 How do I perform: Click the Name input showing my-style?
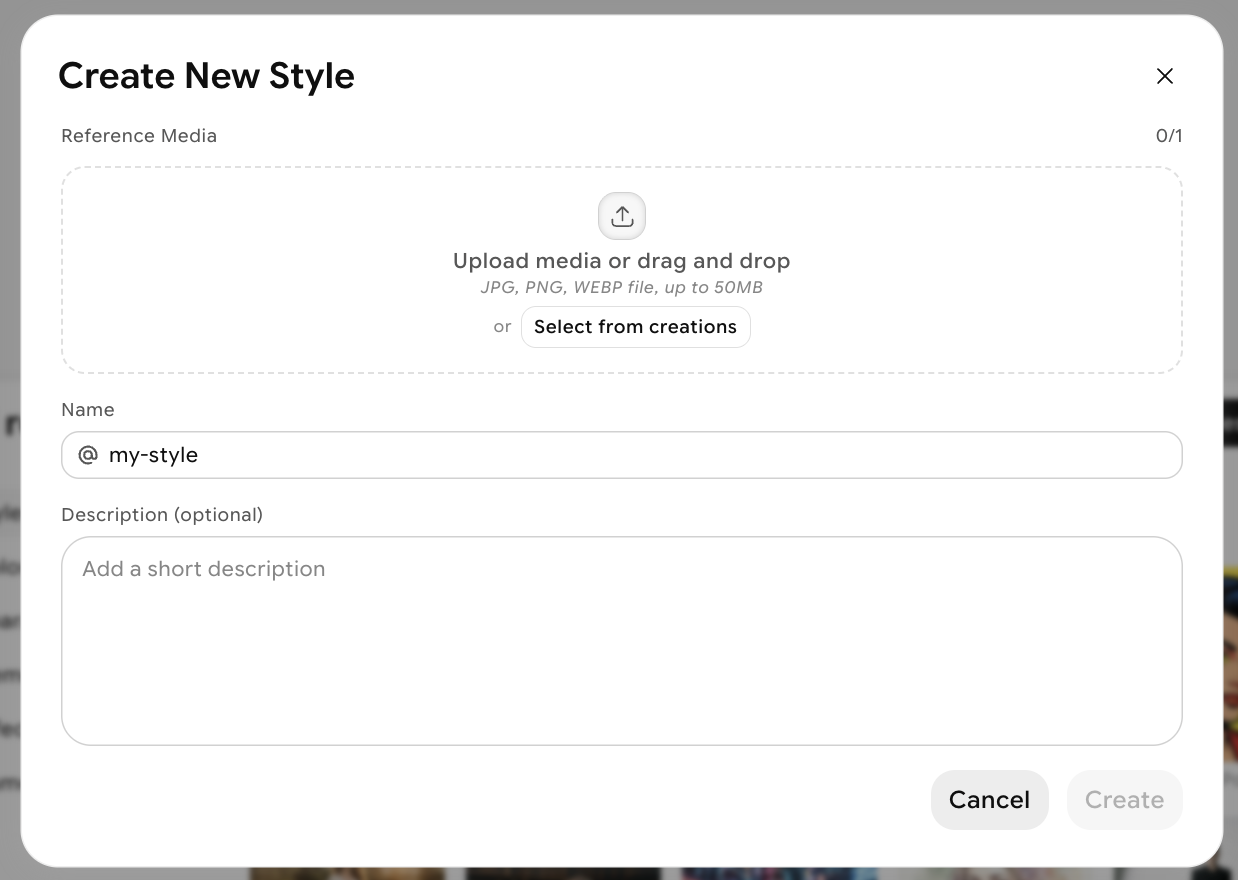tap(400, 455)
